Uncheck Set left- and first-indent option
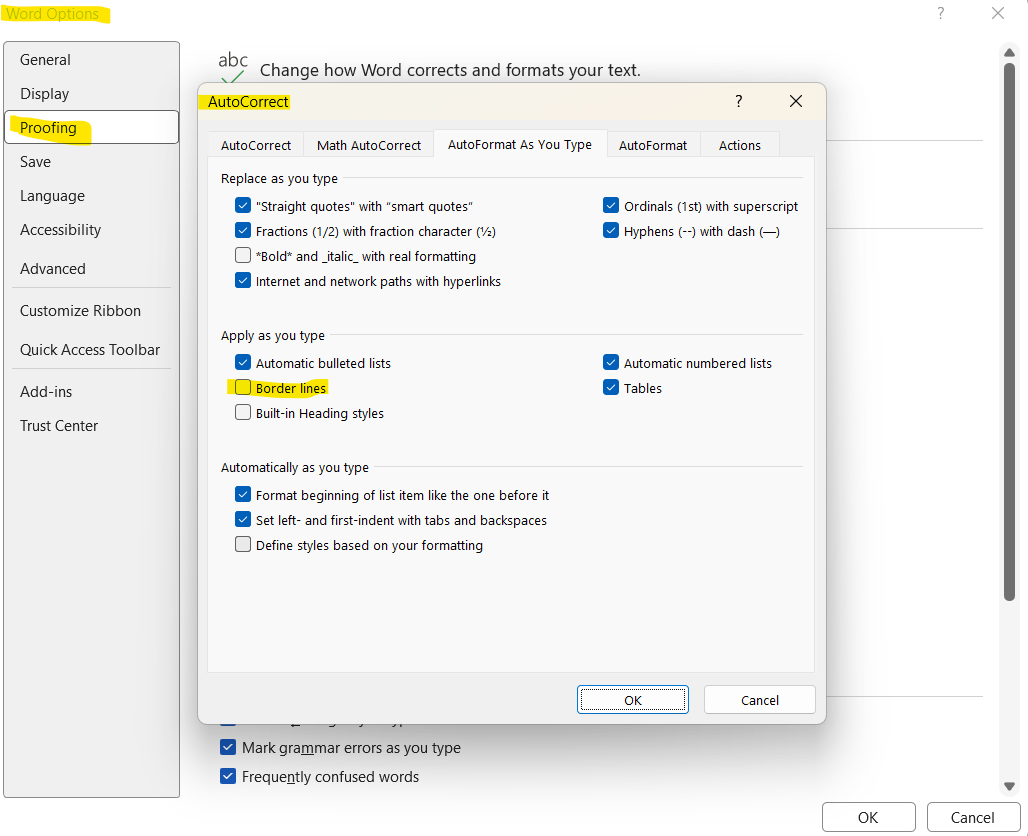 (x=243, y=519)
